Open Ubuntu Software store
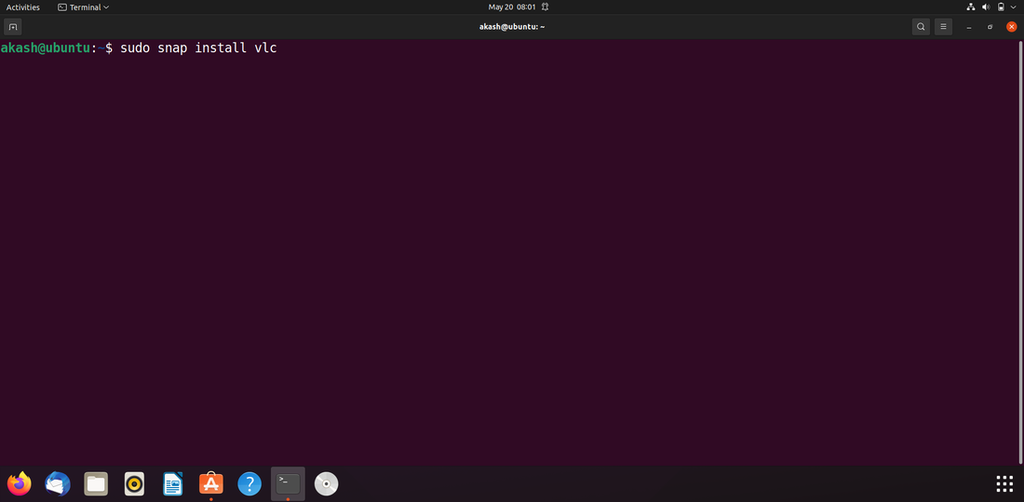1024x502 pixels. pyautogui.click(x=211, y=484)
